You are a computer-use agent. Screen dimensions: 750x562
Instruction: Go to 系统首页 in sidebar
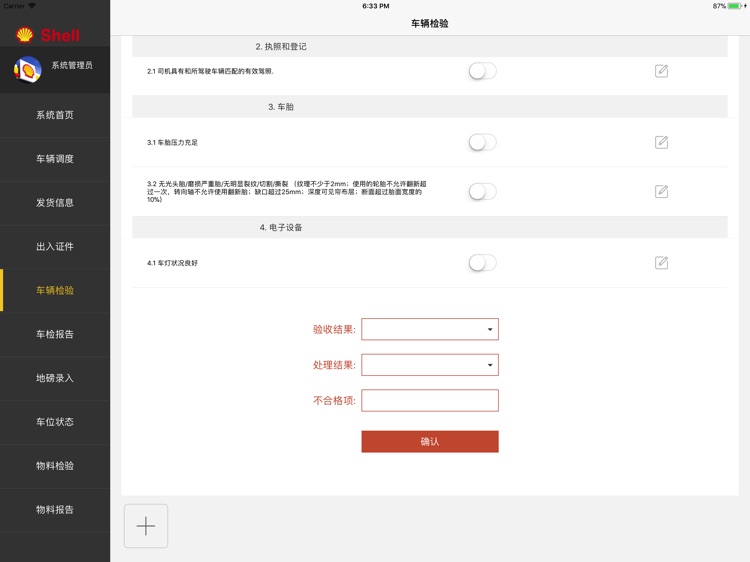pos(55,115)
